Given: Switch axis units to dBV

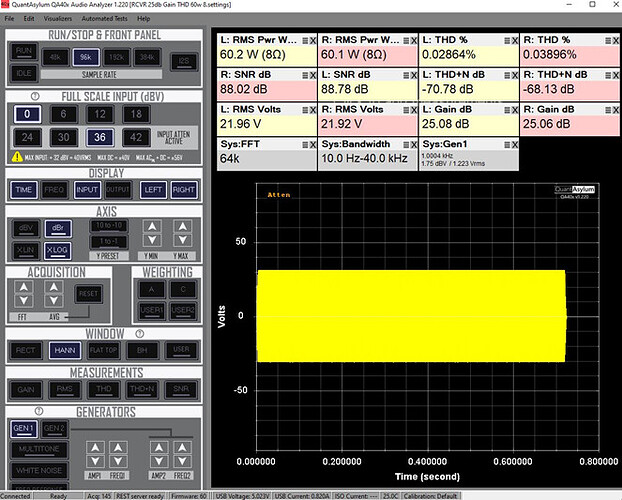Looking at the screenshot, I should click(x=24, y=226).
